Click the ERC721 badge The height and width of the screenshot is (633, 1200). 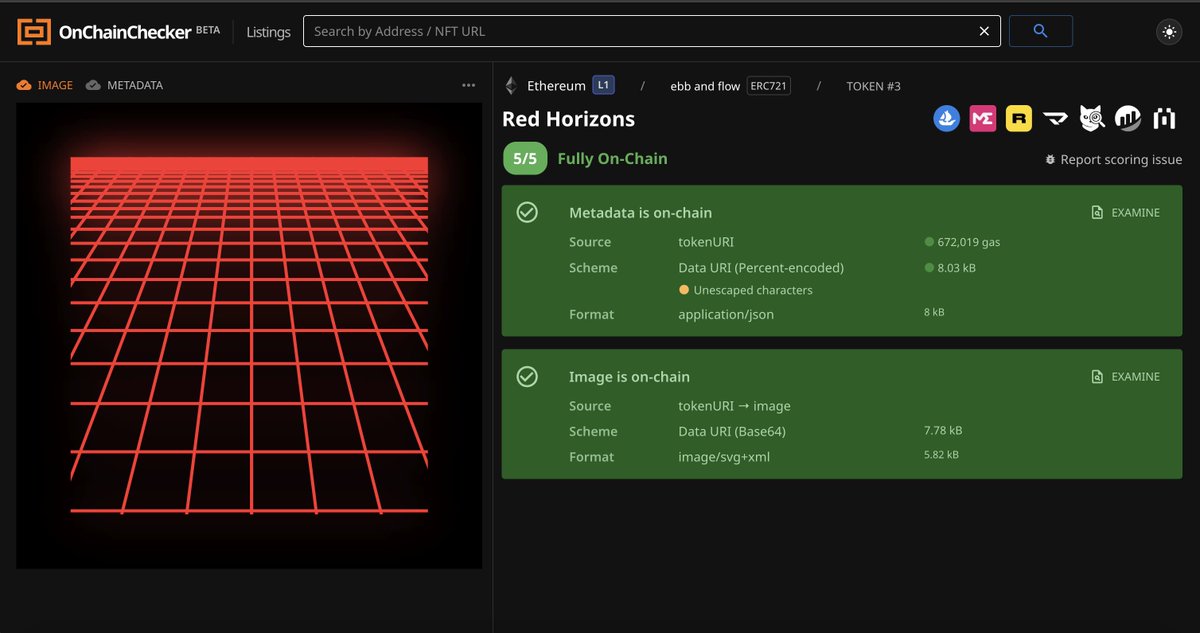click(769, 86)
